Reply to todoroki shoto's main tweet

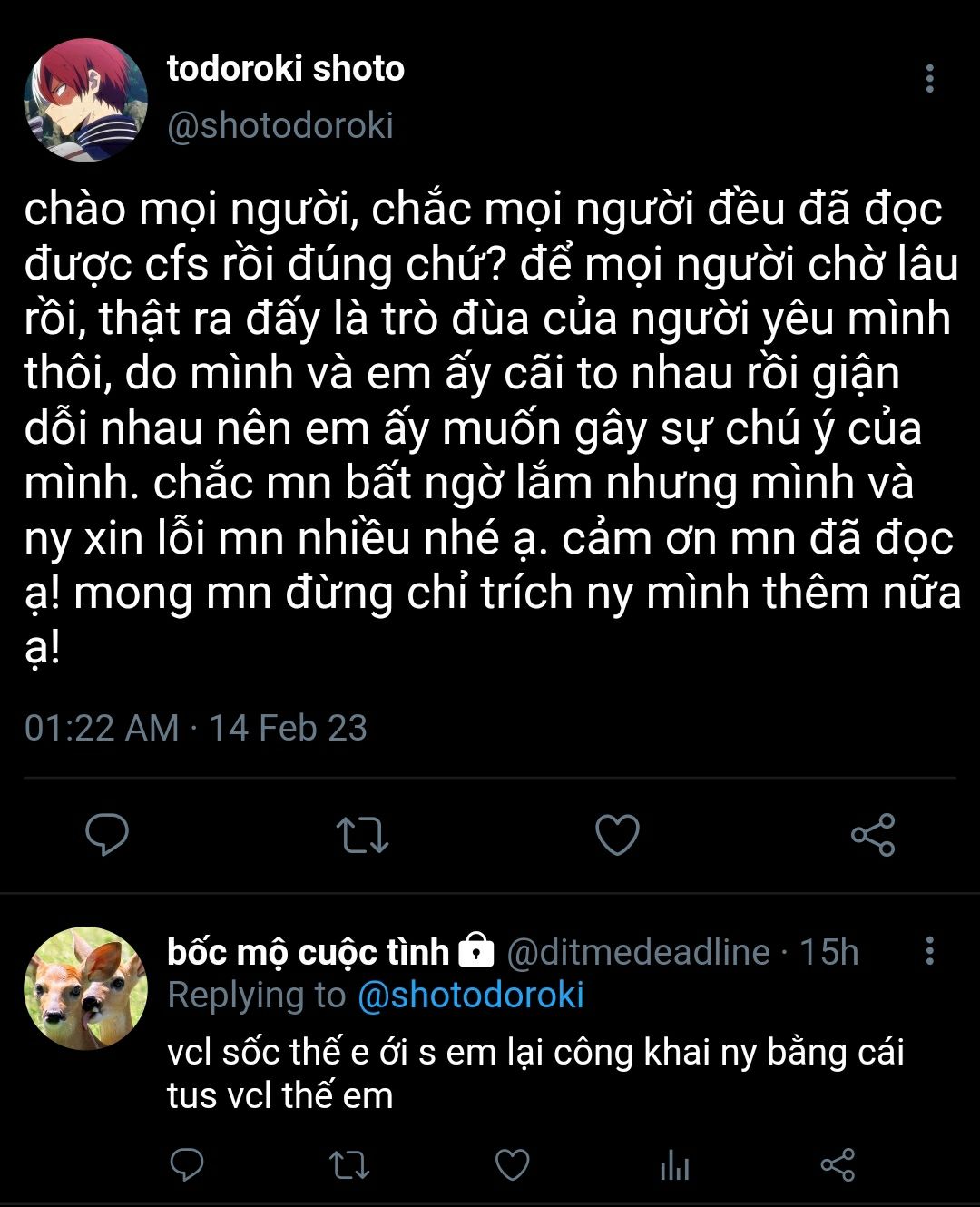[x=107, y=835]
